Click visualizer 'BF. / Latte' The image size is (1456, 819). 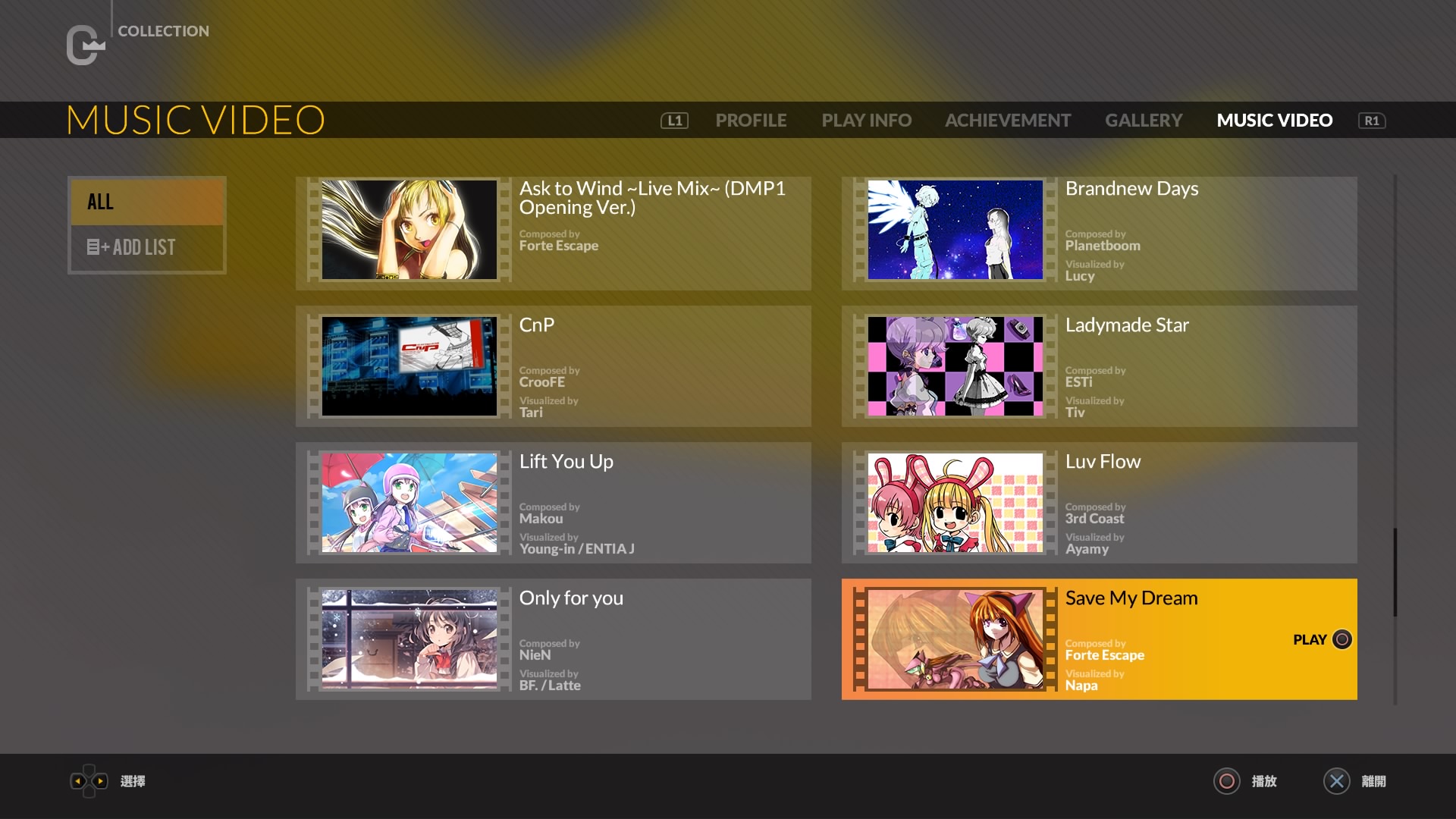550,686
